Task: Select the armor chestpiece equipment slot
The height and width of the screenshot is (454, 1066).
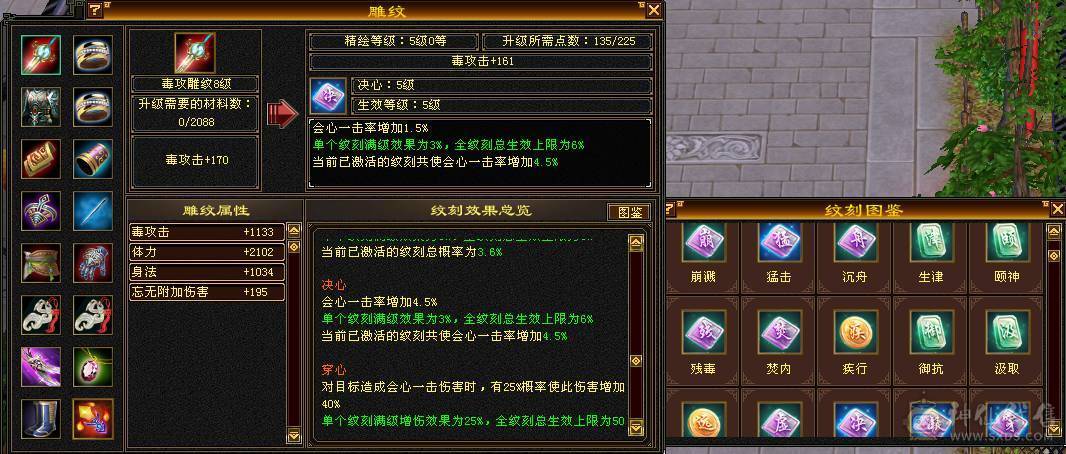Action: click(40, 107)
